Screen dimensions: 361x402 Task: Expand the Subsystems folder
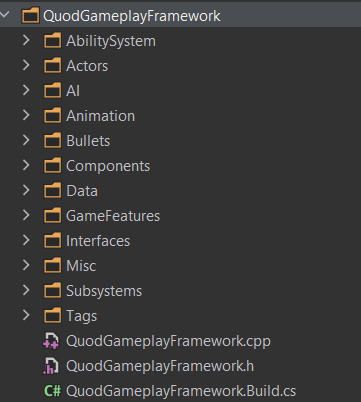[26, 290]
